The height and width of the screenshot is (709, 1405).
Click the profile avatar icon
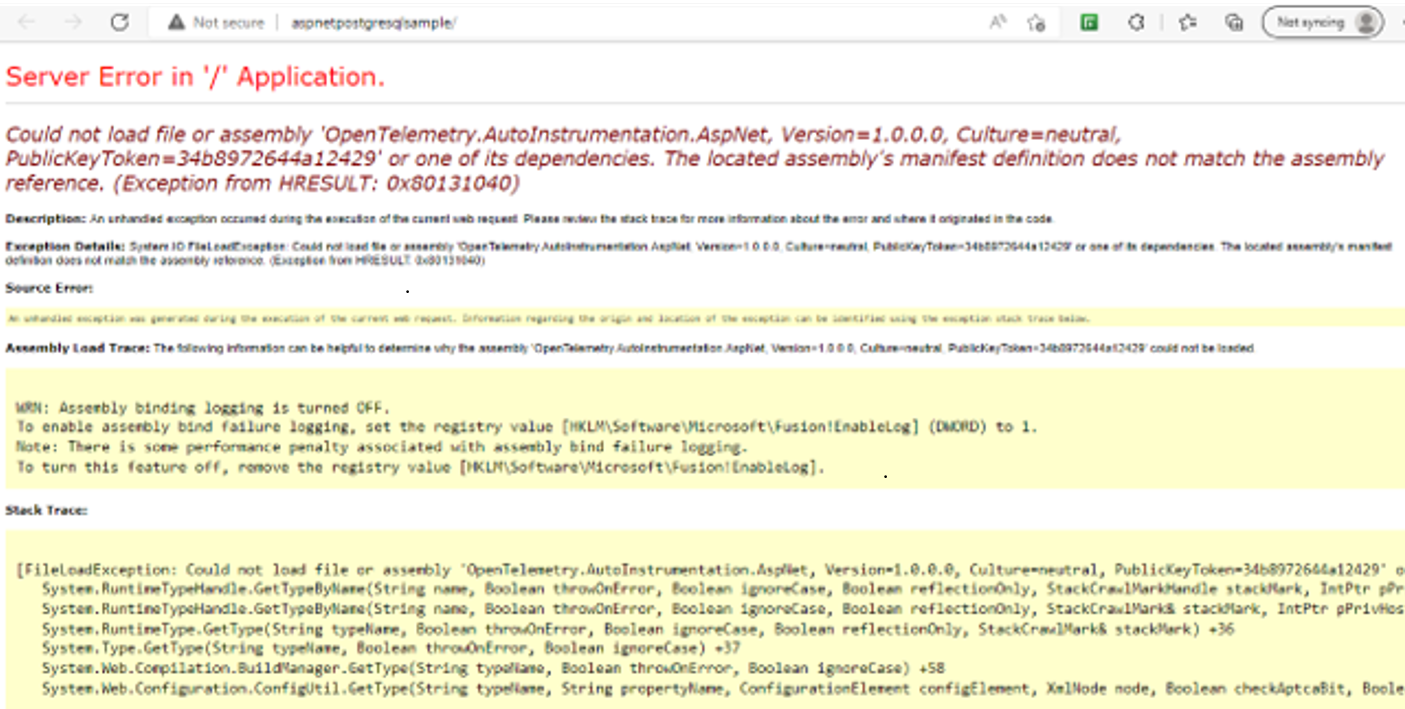(1368, 20)
